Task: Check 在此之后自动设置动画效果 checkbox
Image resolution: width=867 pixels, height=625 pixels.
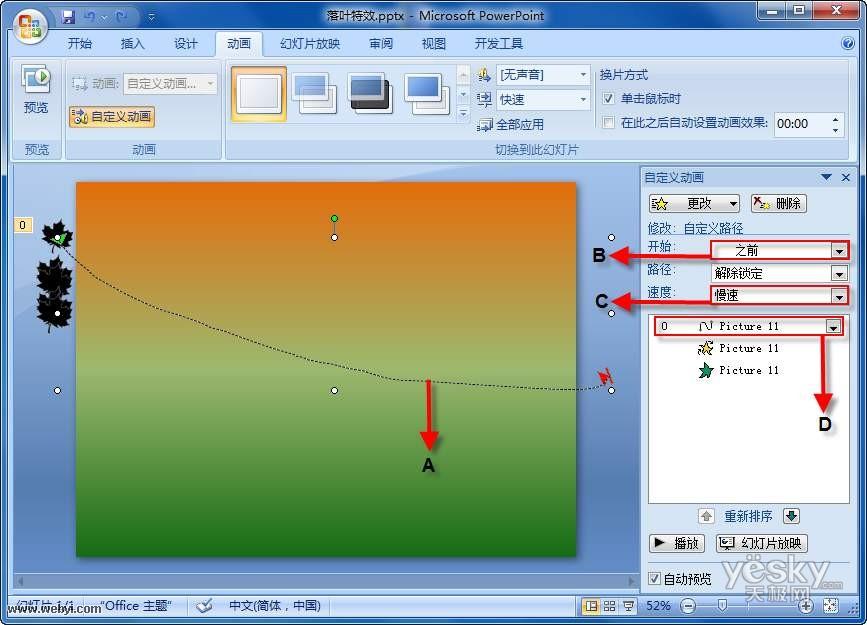Action: (x=608, y=122)
